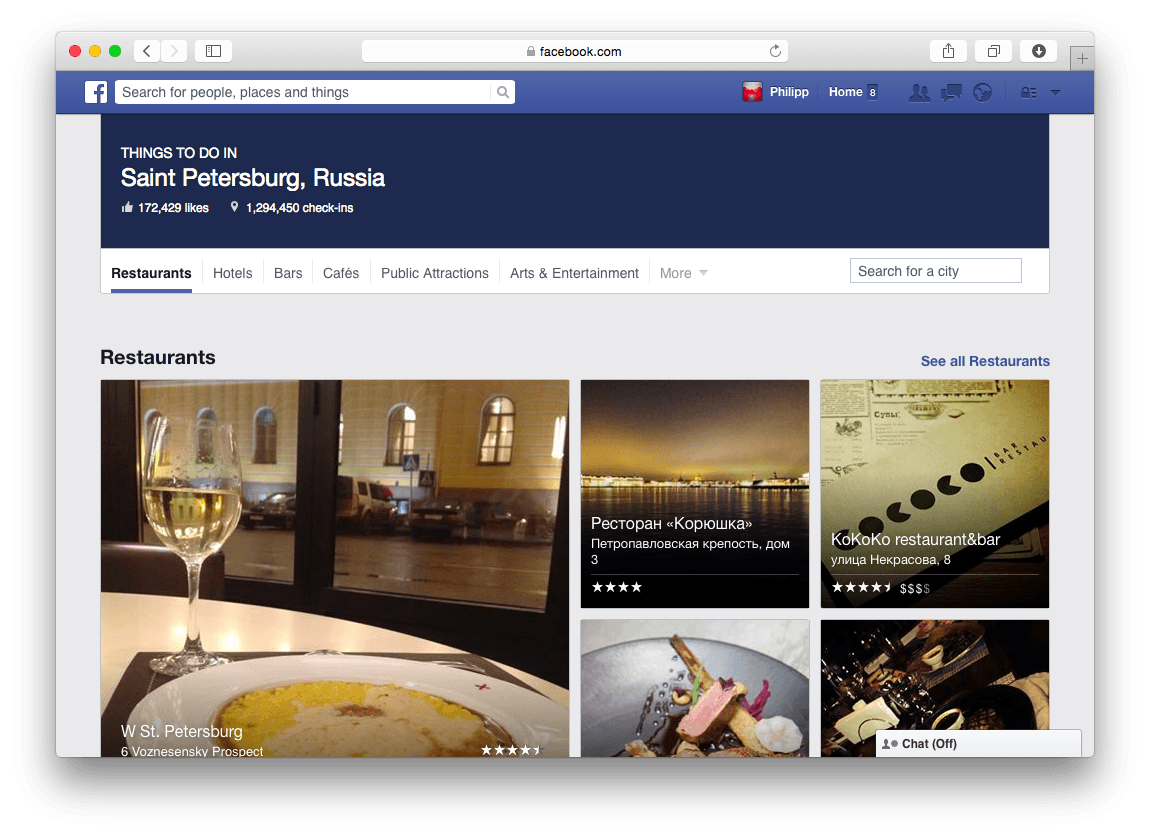Image resolution: width=1150 pixels, height=837 pixels.
Task: Show all tabs overview button
Action: (994, 51)
